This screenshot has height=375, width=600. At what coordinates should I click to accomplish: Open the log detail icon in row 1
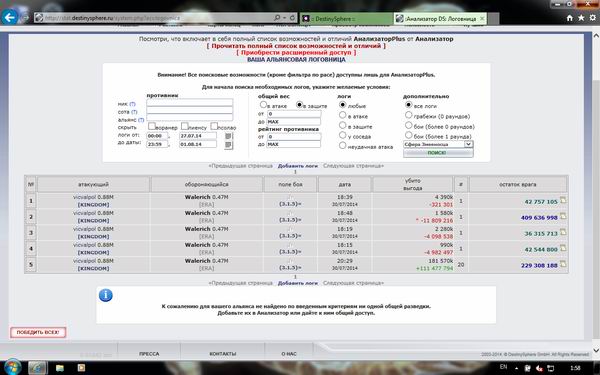click(x=563, y=200)
